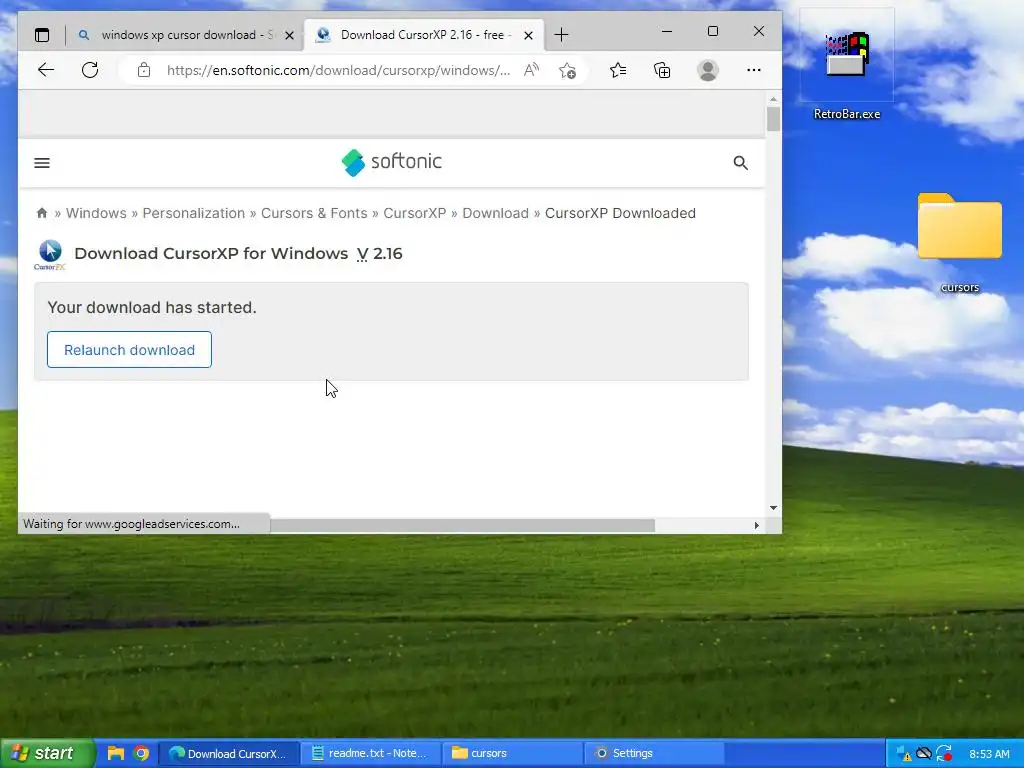Image resolution: width=1024 pixels, height=768 pixels.
Task: Close the windows xp cursor download tab
Action: [289, 35]
